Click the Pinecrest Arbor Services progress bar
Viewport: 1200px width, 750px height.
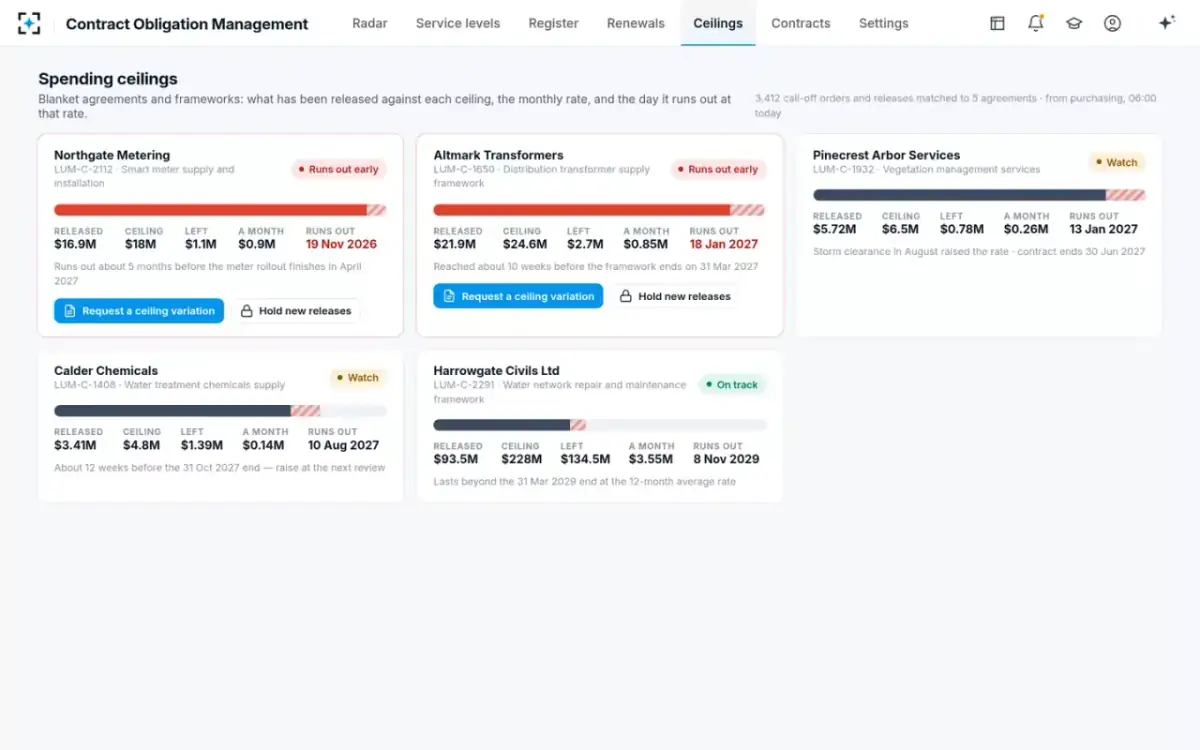click(x=979, y=195)
